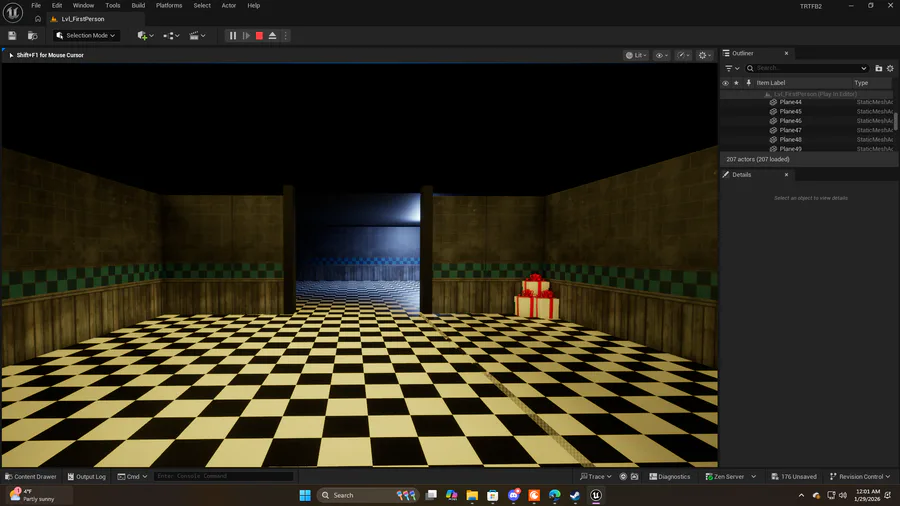This screenshot has height=506, width=900.
Task: Close the Outliner tab
Action: click(x=786, y=53)
